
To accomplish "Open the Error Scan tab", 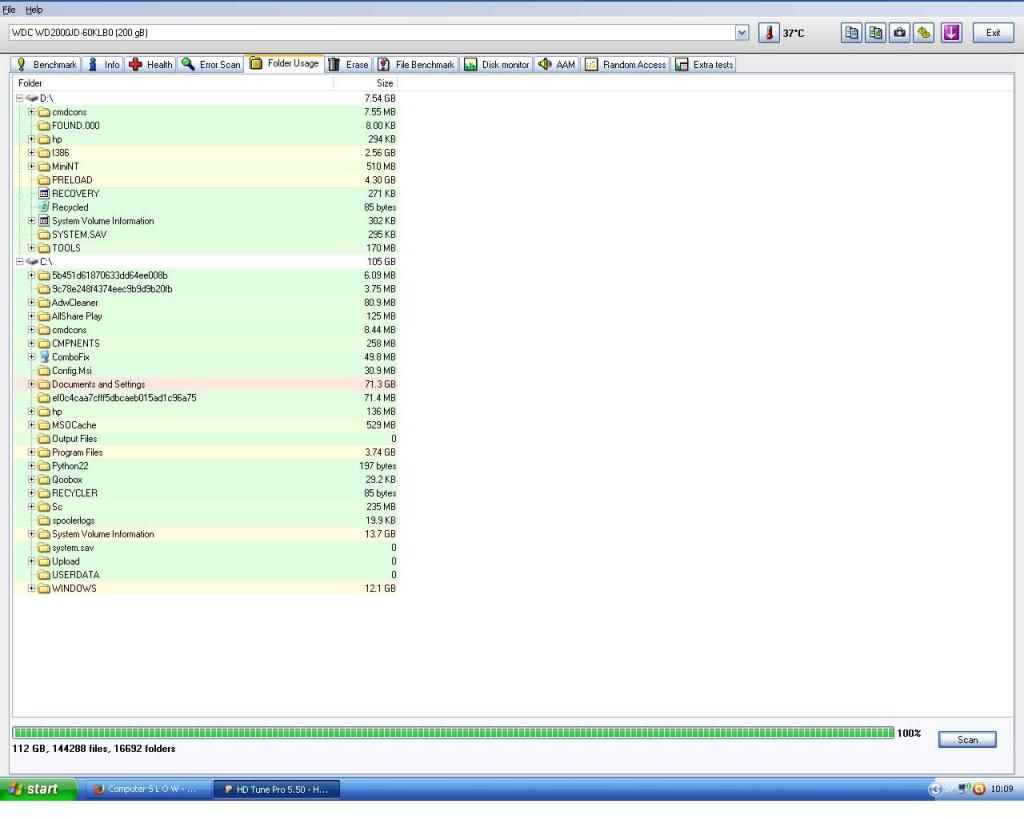I will coord(211,65).
